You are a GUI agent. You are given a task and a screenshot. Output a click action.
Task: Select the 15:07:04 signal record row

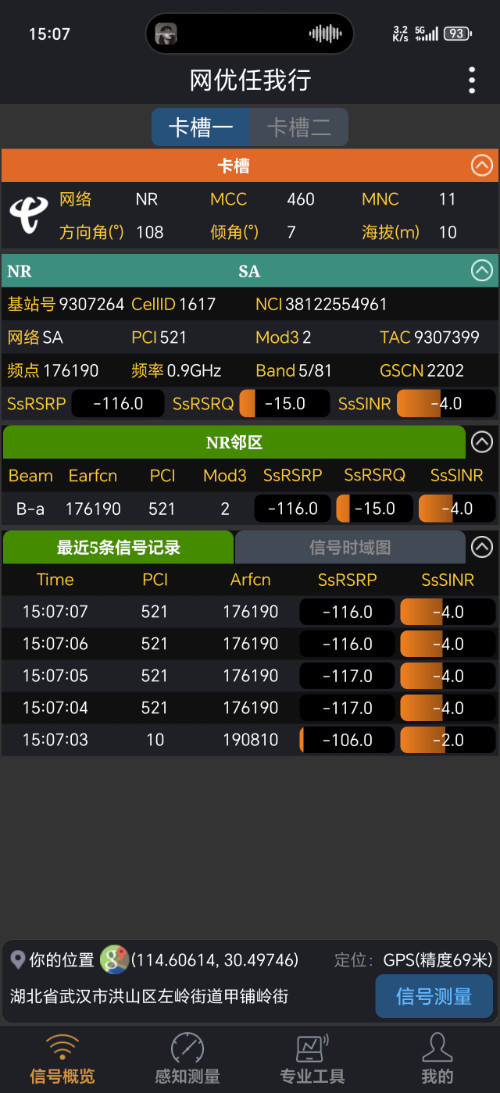point(250,708)
